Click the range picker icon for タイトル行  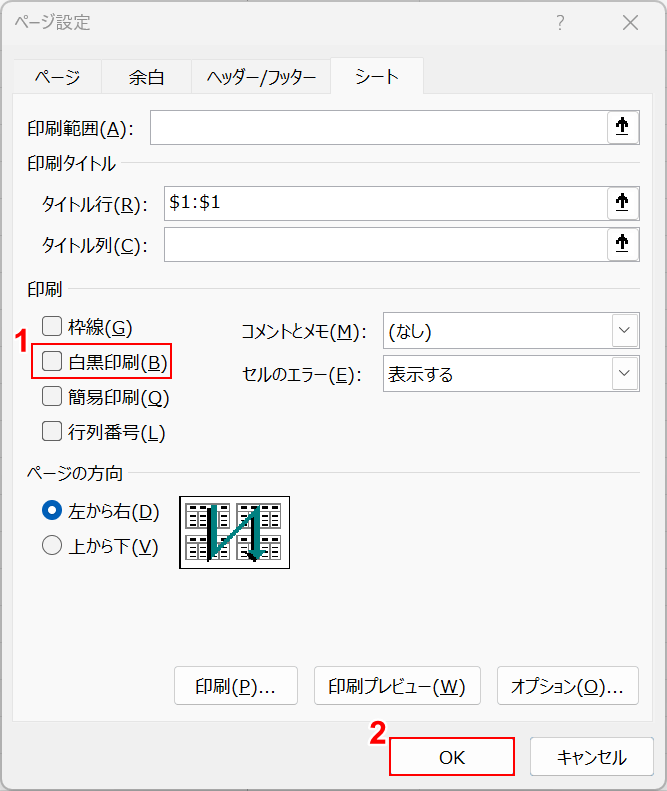(x=622, y=203)
